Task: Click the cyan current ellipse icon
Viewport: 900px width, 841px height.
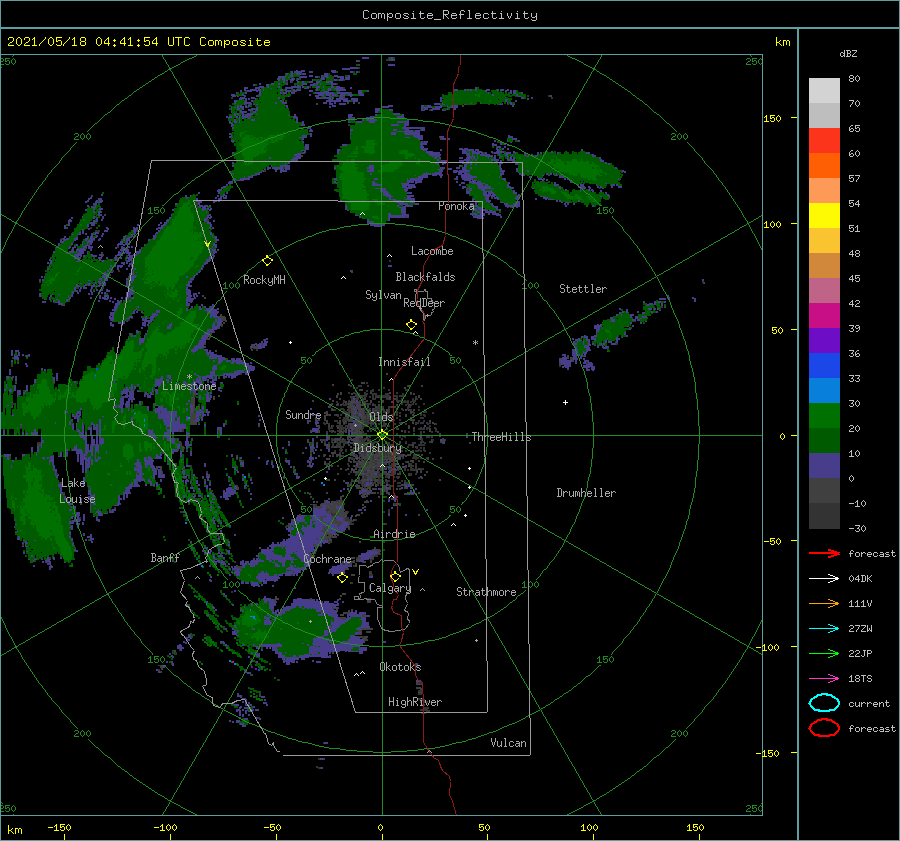Action: coord(824,703)
